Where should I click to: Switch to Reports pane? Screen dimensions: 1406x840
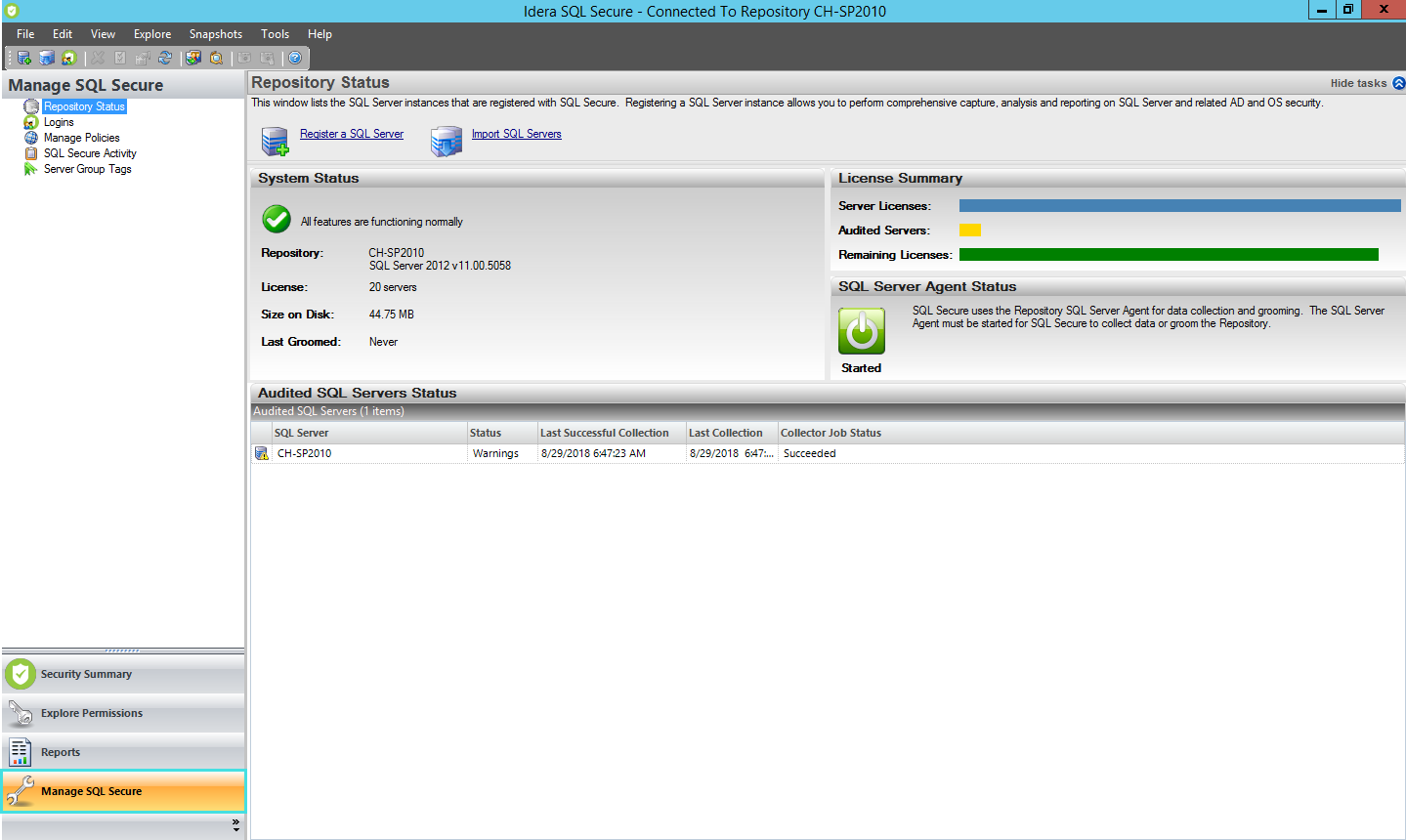coord(123,752)
